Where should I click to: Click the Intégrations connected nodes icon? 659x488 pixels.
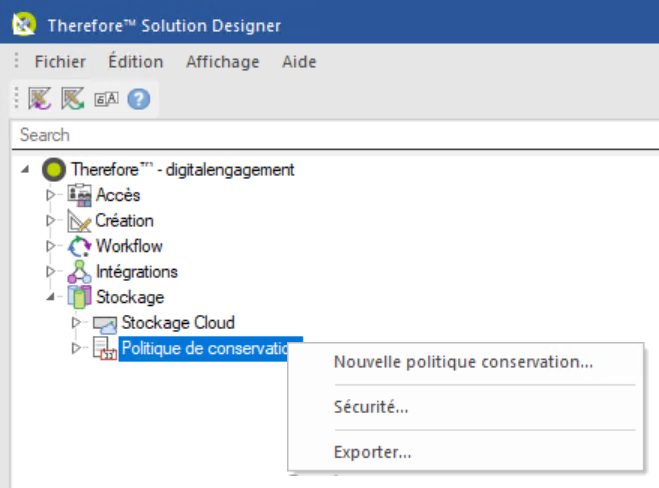[79, 272]
